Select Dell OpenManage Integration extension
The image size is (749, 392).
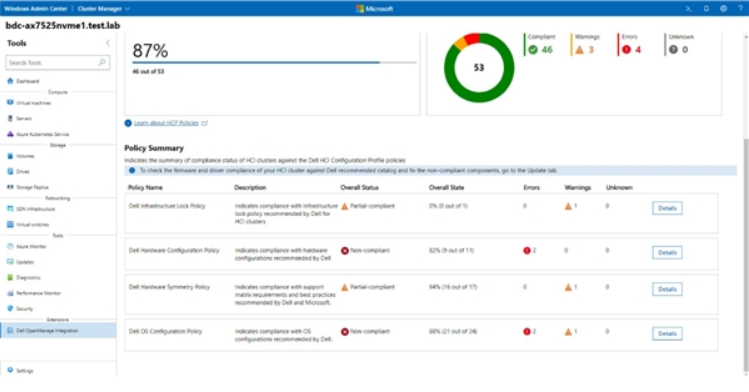(x=58, y=330)
